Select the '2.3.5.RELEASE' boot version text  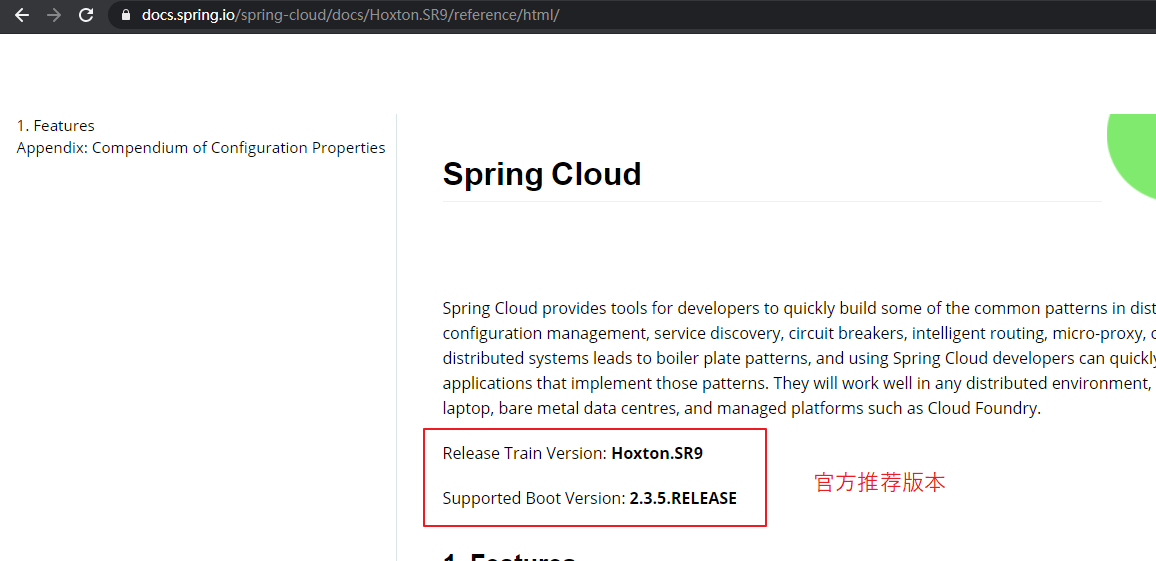683,498
